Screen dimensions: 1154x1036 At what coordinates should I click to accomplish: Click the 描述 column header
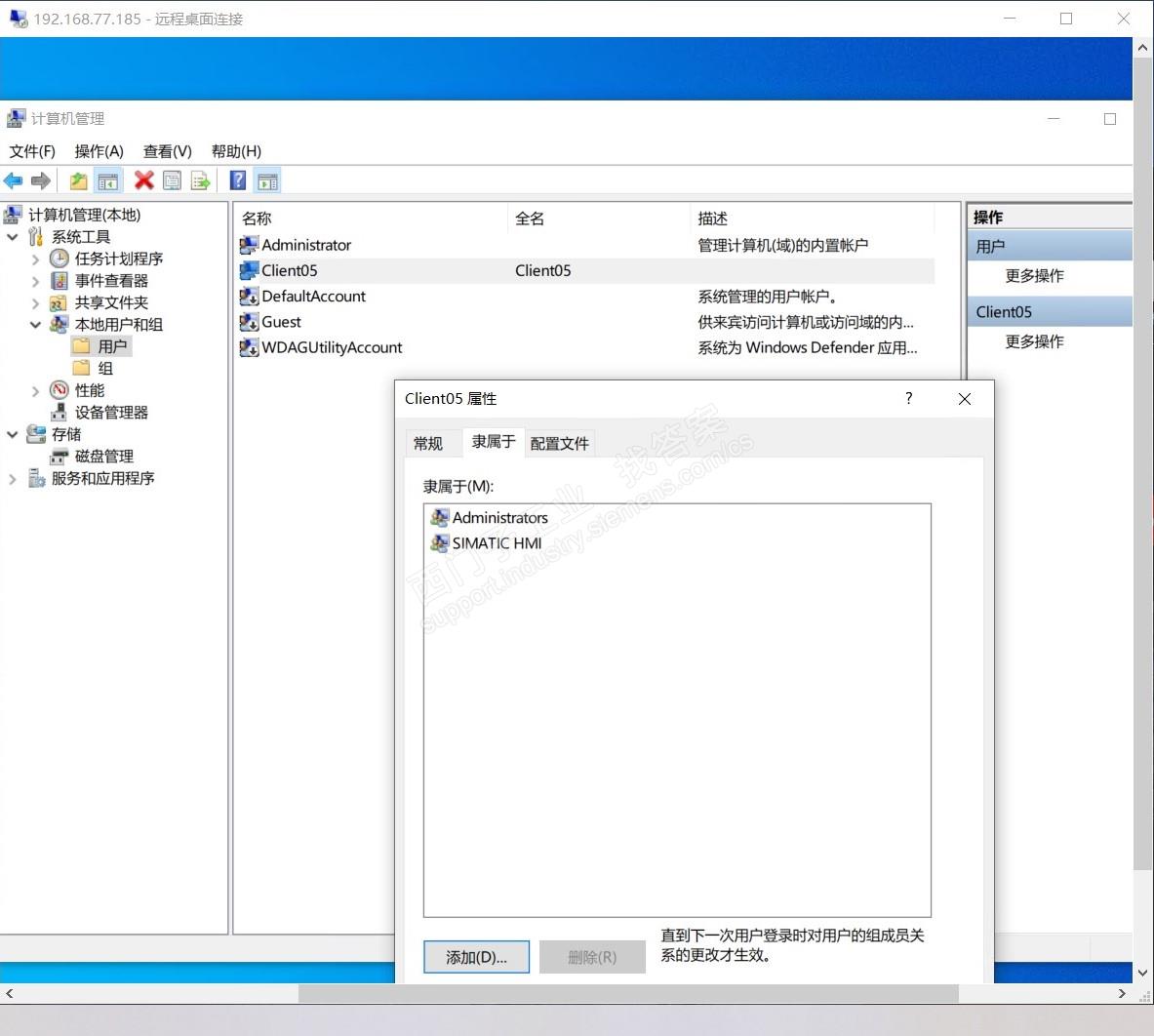(813, 218)
